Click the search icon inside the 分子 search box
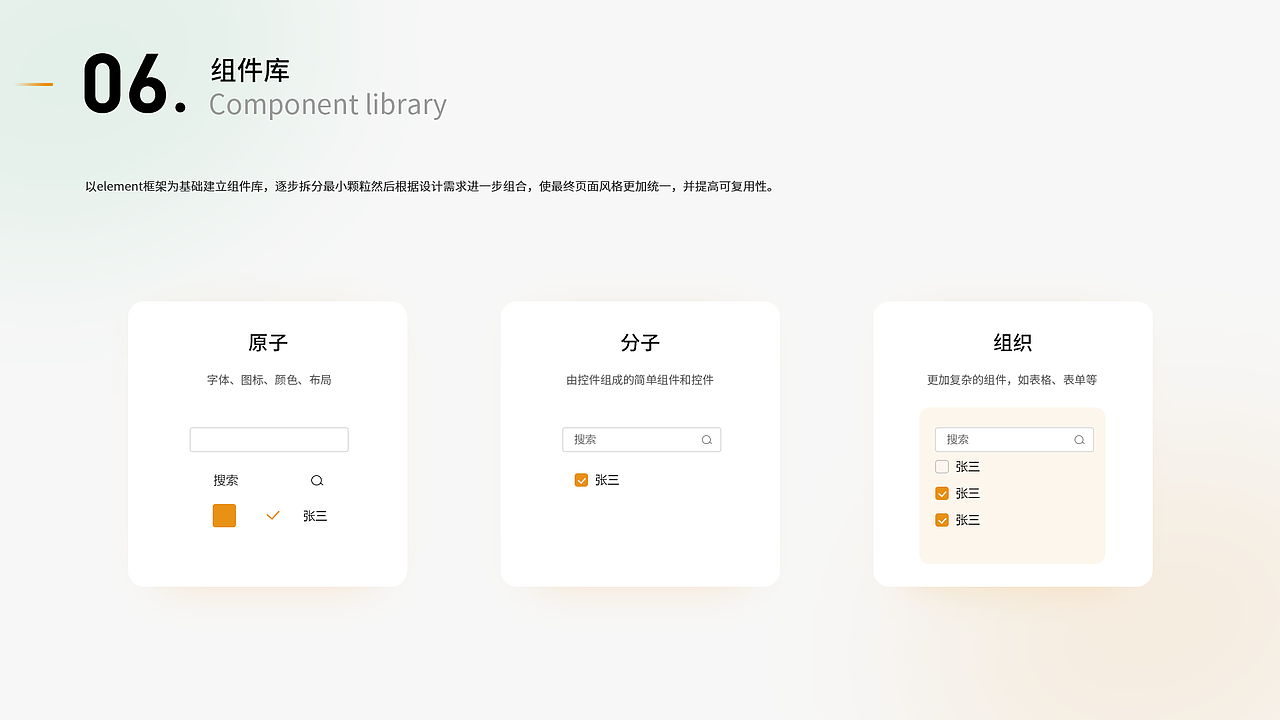1280x720 pixels. (706, 439)
